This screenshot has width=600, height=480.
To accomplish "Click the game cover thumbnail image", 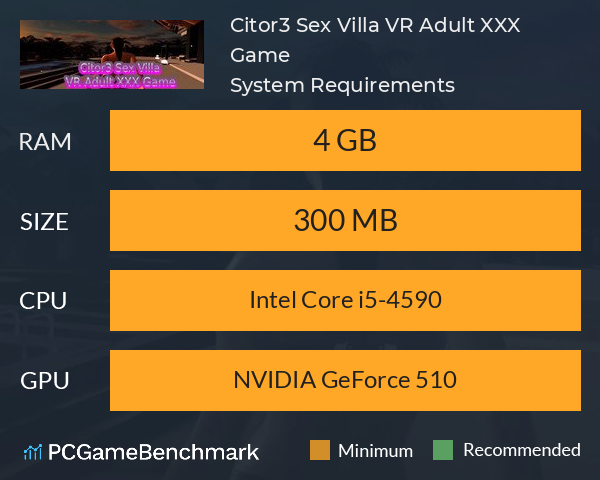I will (x=112, y=54).
